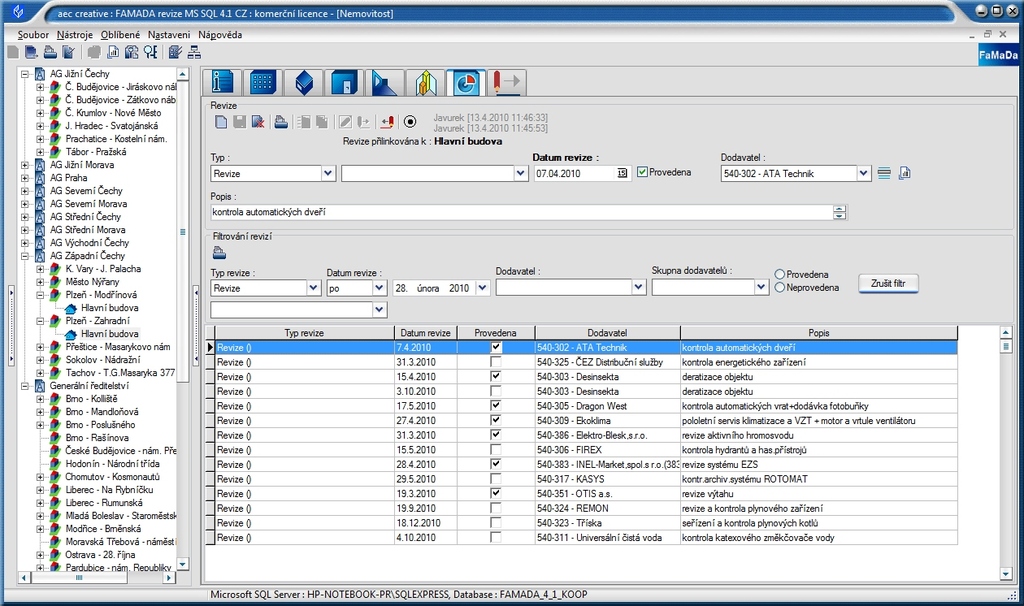1024x606 pixels.
Task: Click the new blank document main toolbar icon
Action: click(x=13, y=52)
